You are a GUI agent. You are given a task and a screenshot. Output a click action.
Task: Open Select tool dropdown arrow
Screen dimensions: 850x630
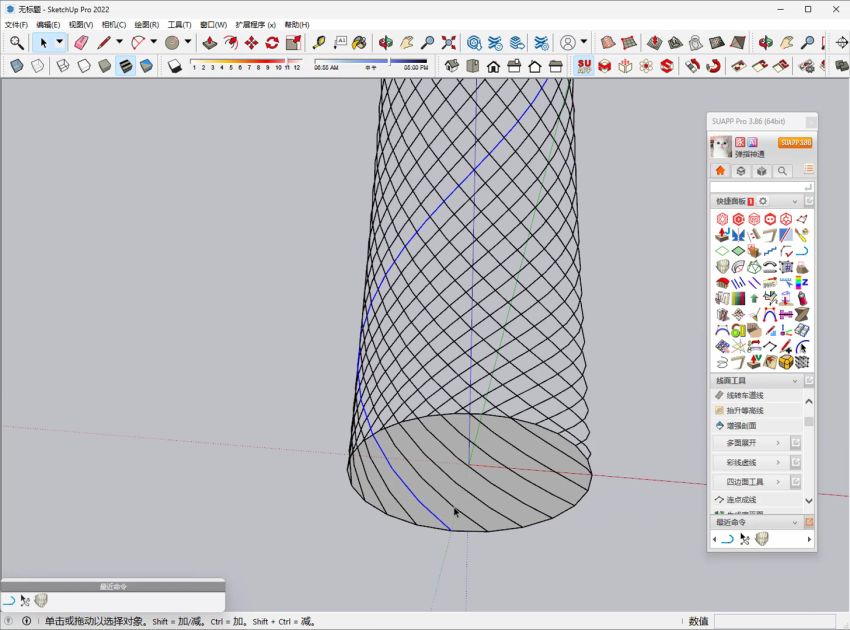tap(60, 42)
